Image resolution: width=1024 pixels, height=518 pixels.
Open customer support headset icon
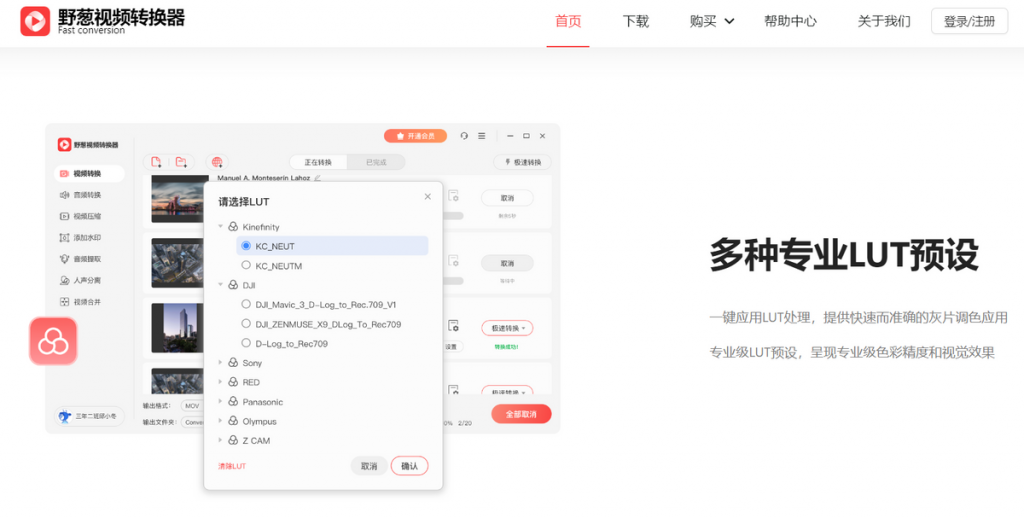click(464, 136)
